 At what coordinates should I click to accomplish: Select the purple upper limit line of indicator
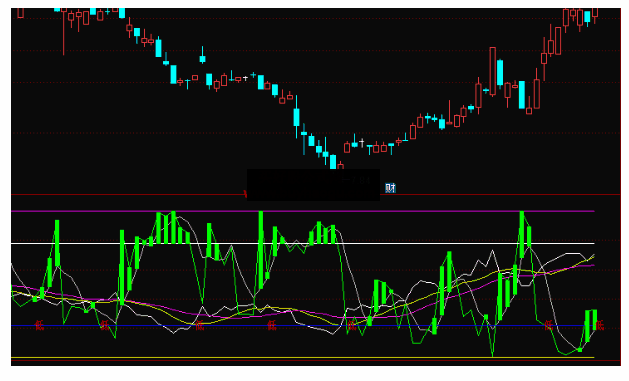pos(302,211)
